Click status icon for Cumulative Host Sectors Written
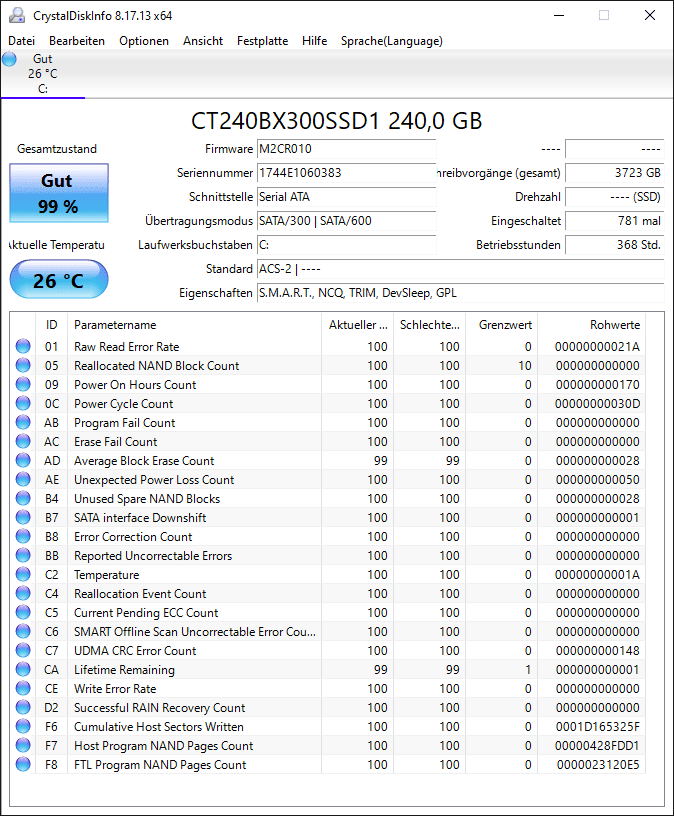The width and height of the screenshot is (674, 816). pos(23,726)
